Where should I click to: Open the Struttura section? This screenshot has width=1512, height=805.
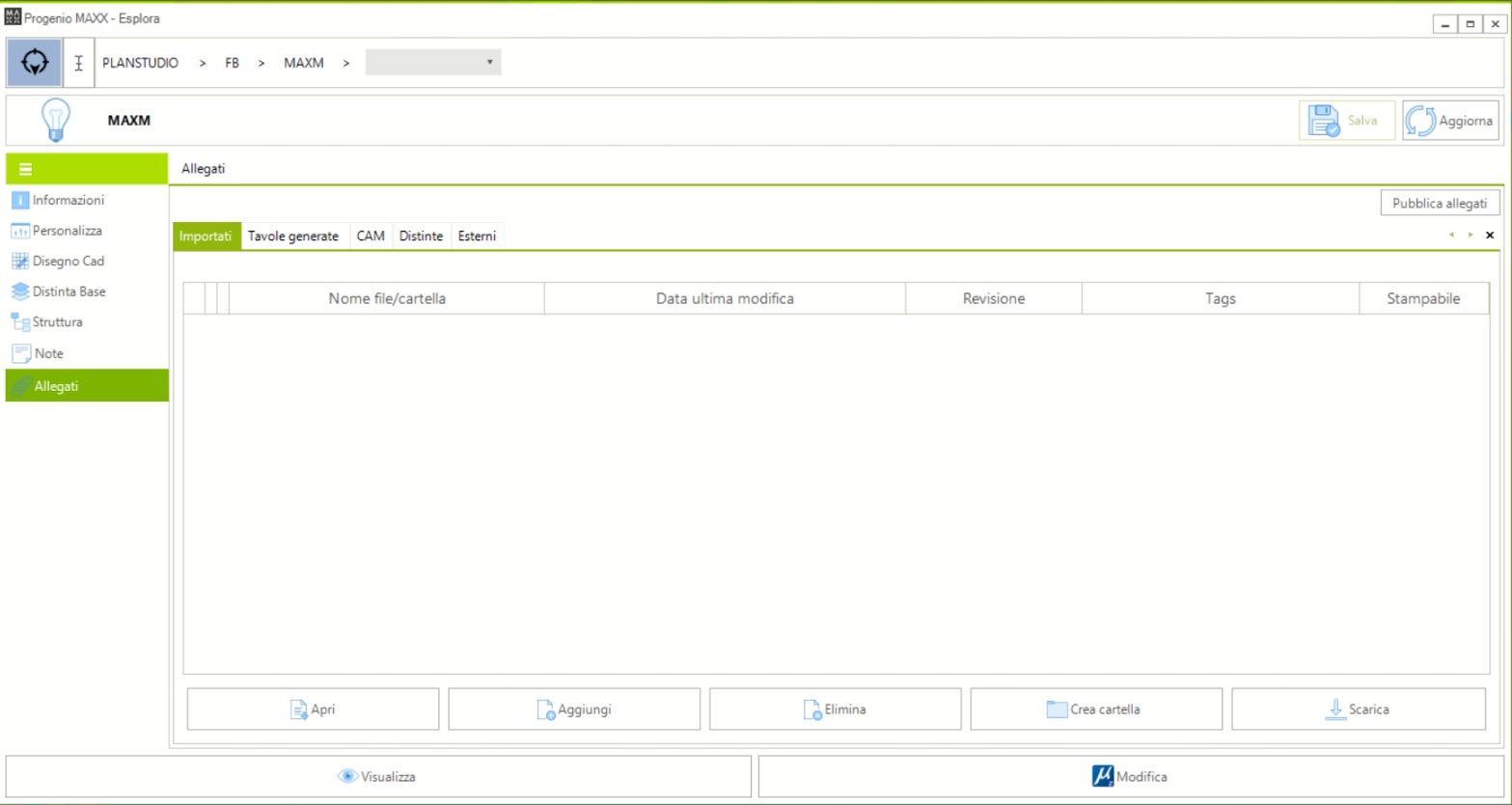point(87,322)
